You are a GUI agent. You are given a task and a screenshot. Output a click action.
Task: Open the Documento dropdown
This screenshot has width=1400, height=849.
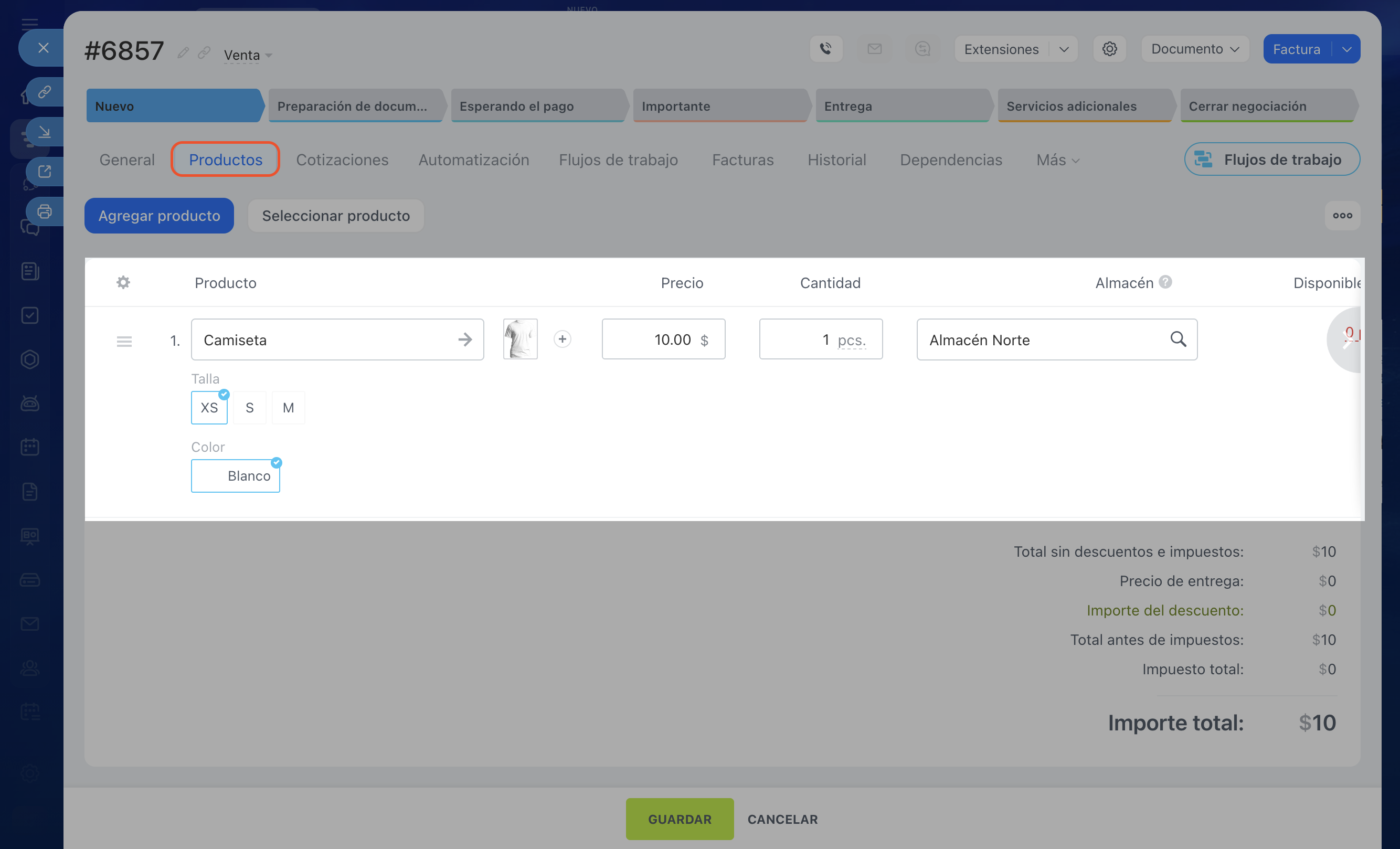1194,49
